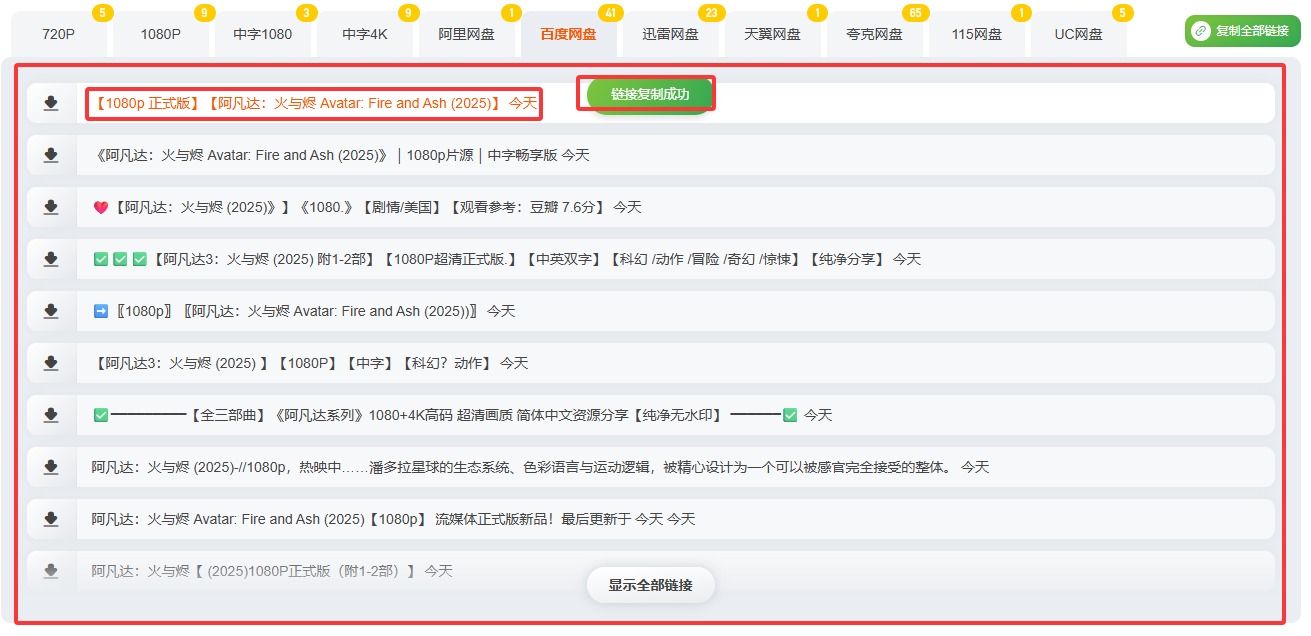Viewport: 1311px width, 636px height.
Task: Click download icon for 潘多拉星球 description row
Action: (x=51, y=467)
